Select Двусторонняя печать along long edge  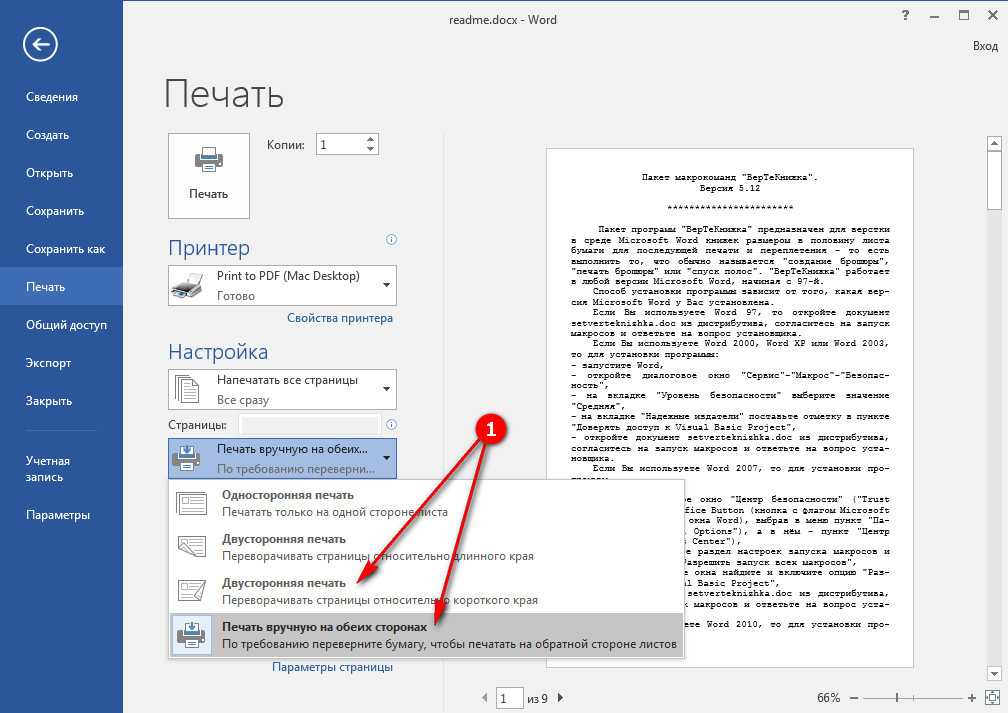[426, 547]
